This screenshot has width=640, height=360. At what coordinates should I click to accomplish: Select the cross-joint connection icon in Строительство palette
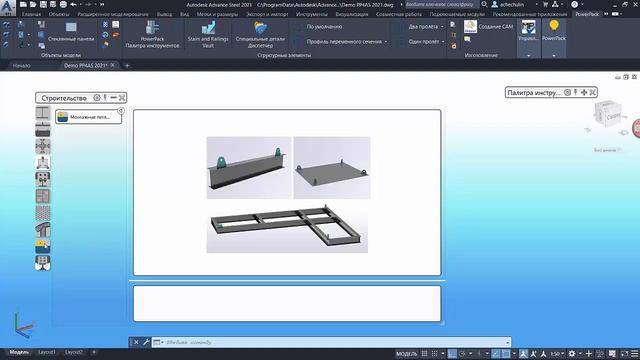click(x=42, y=146)
